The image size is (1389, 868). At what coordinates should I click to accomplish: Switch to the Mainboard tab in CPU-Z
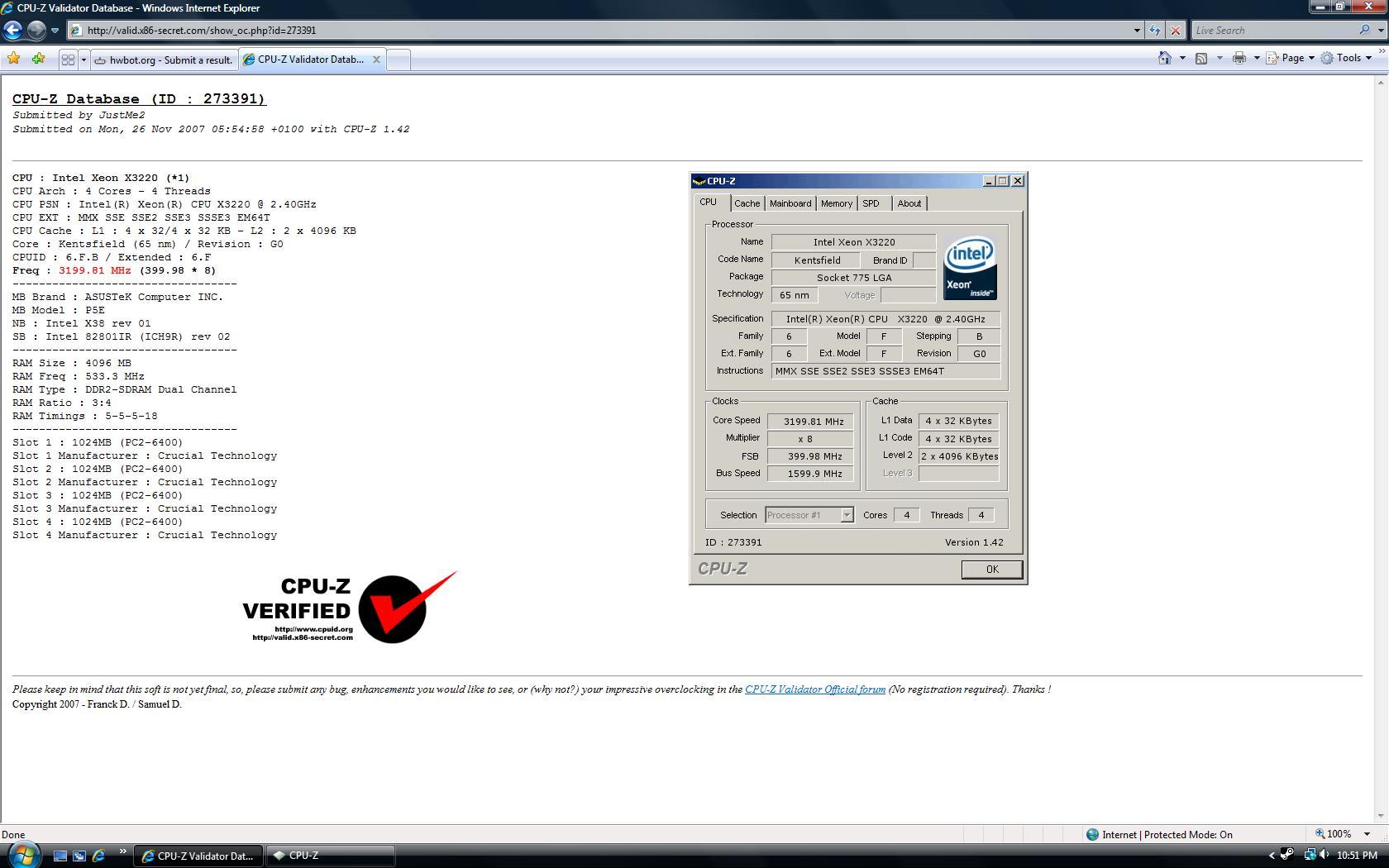pos(790,203)
